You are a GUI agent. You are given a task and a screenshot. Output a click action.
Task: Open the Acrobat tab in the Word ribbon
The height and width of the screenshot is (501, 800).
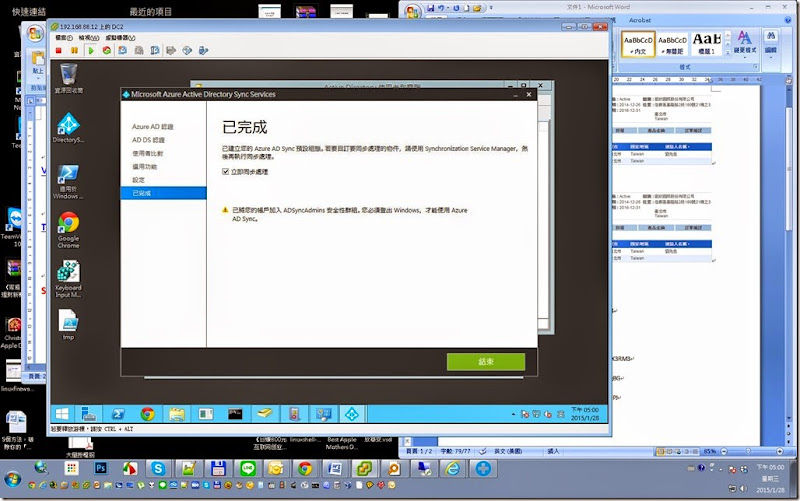tap(640, 20)
